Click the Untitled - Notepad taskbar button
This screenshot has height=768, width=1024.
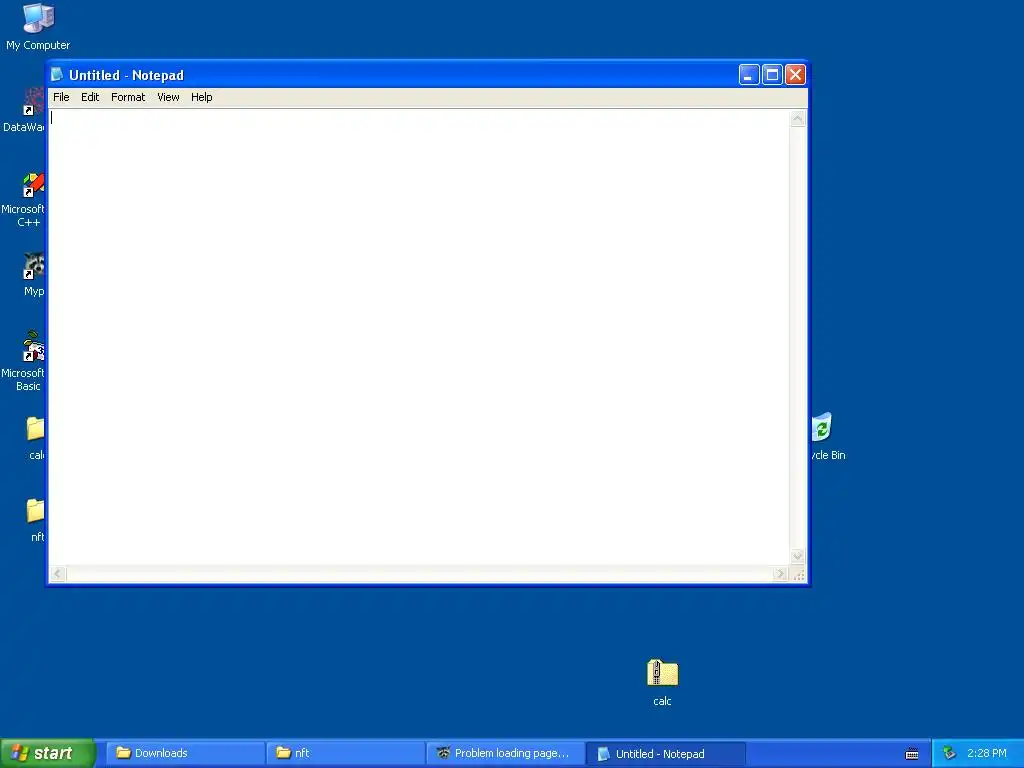point(665,754)
